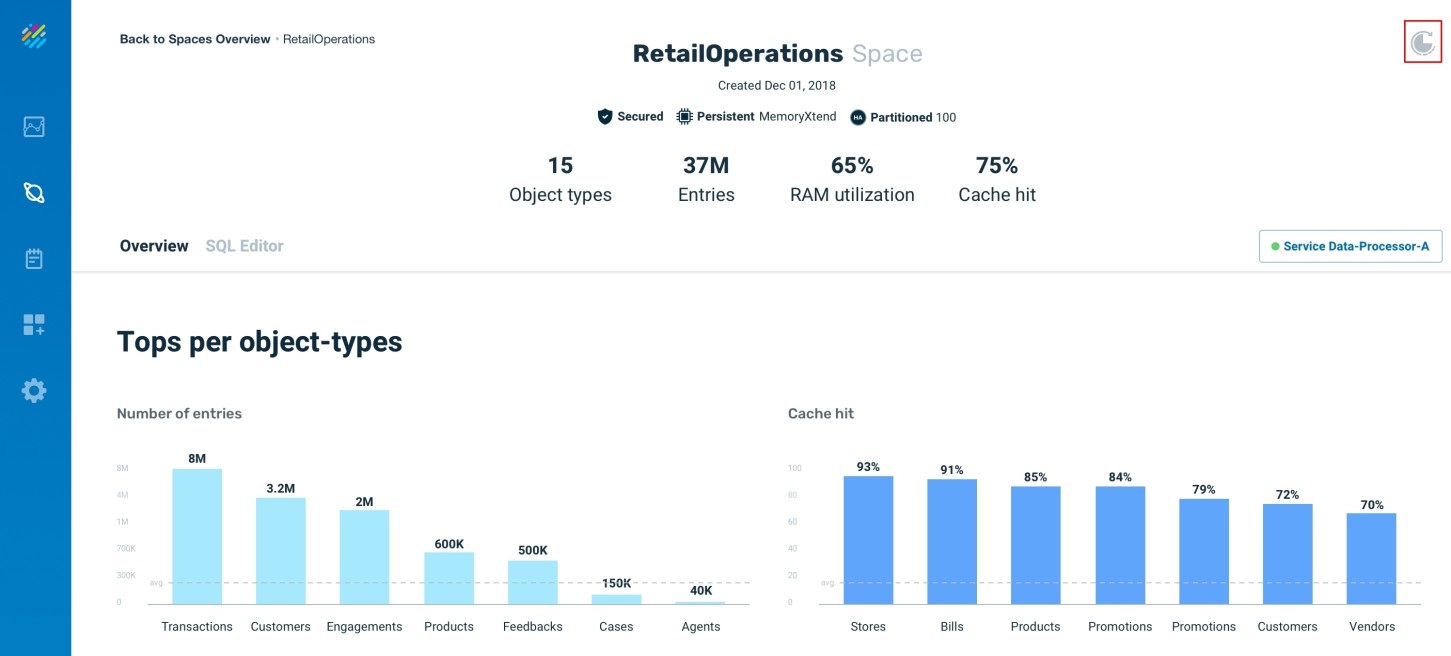Viewport: 1451px width, 656px height.
Task: Click the Transactions 8M bar
Action: pyautogui.click(x=197, y=536)
